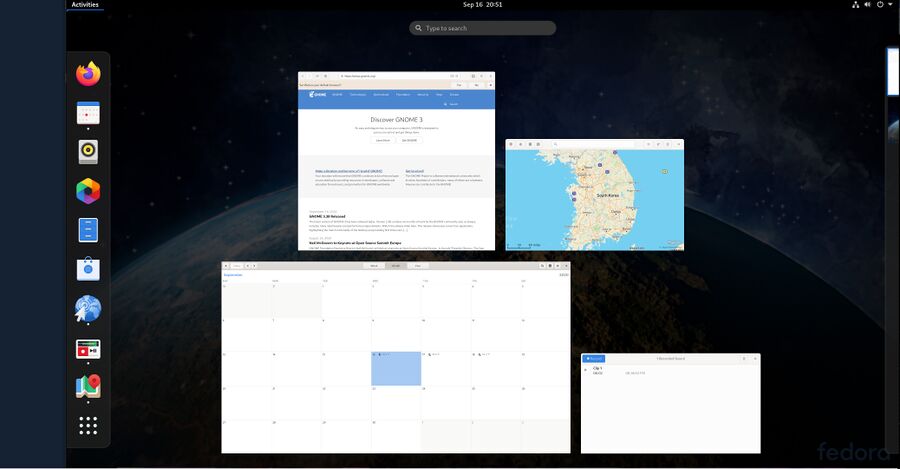900x469 pixels.
Task: Select the Clip 1 row in Sound Recorder
Action: point(670,371)
